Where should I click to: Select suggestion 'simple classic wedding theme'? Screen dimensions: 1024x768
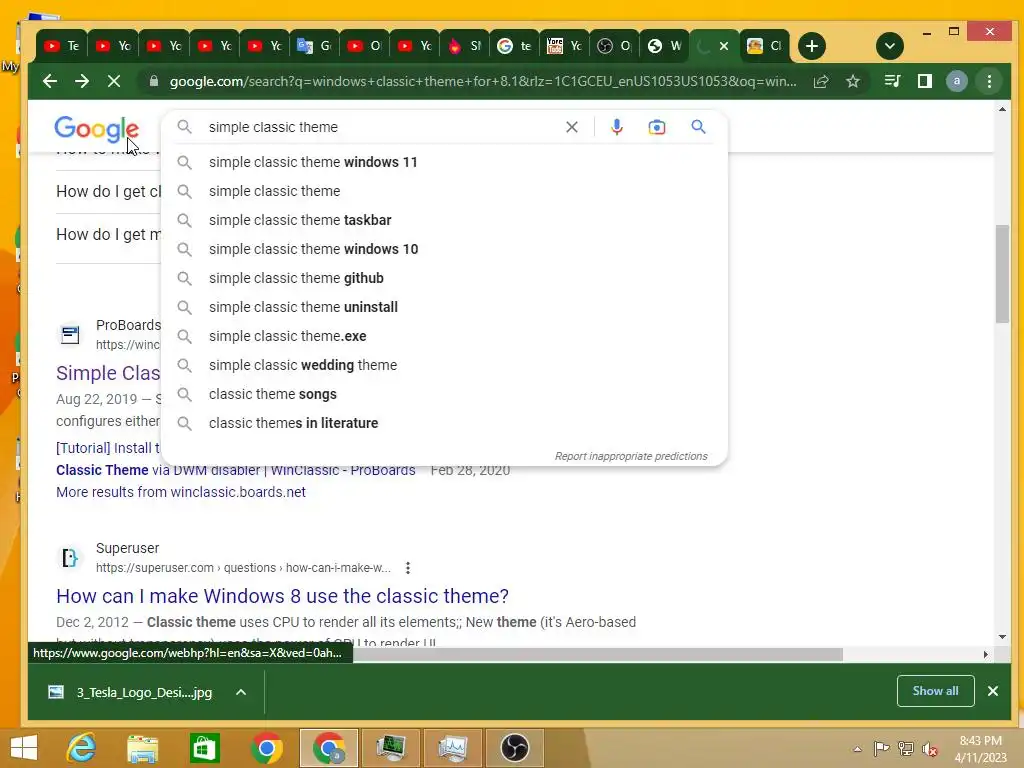point(444,365)
